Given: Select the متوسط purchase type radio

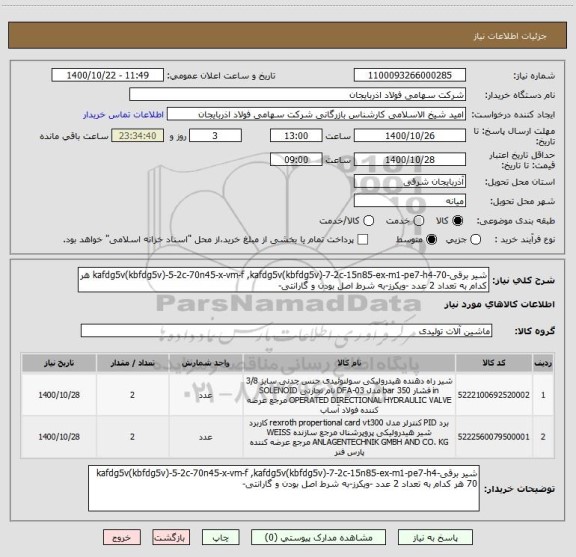Looking at the screenshot, I should pyautogui.click(x=431, y=240).
